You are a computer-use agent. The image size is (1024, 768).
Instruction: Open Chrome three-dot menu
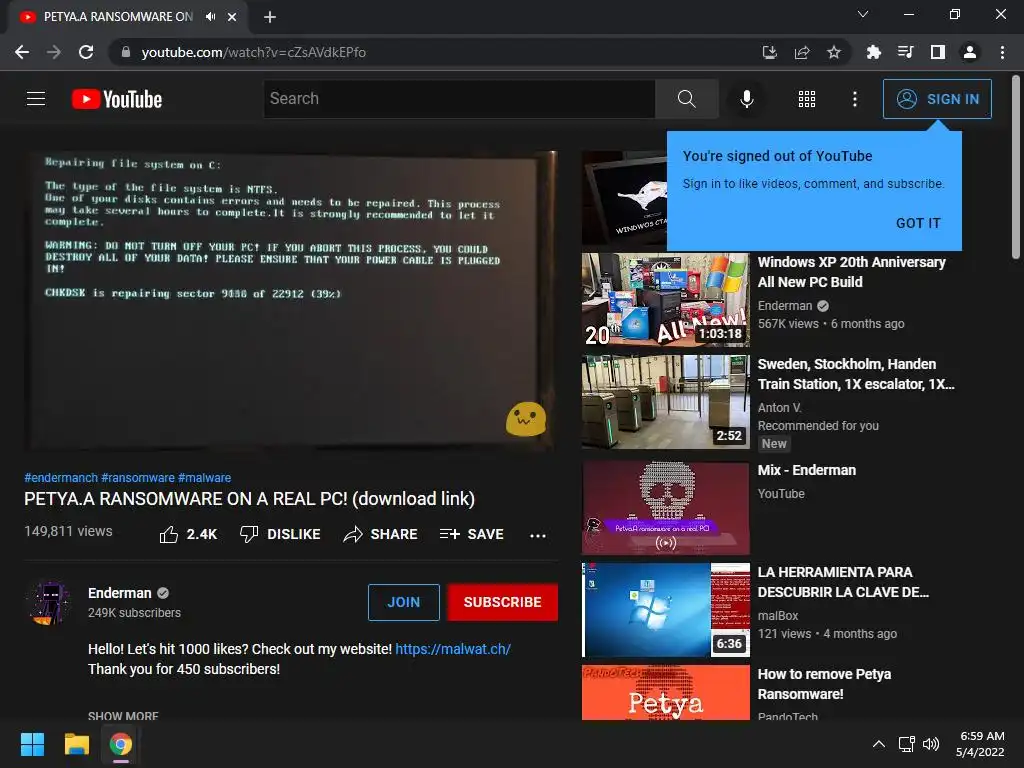[x=1002, y=52]
